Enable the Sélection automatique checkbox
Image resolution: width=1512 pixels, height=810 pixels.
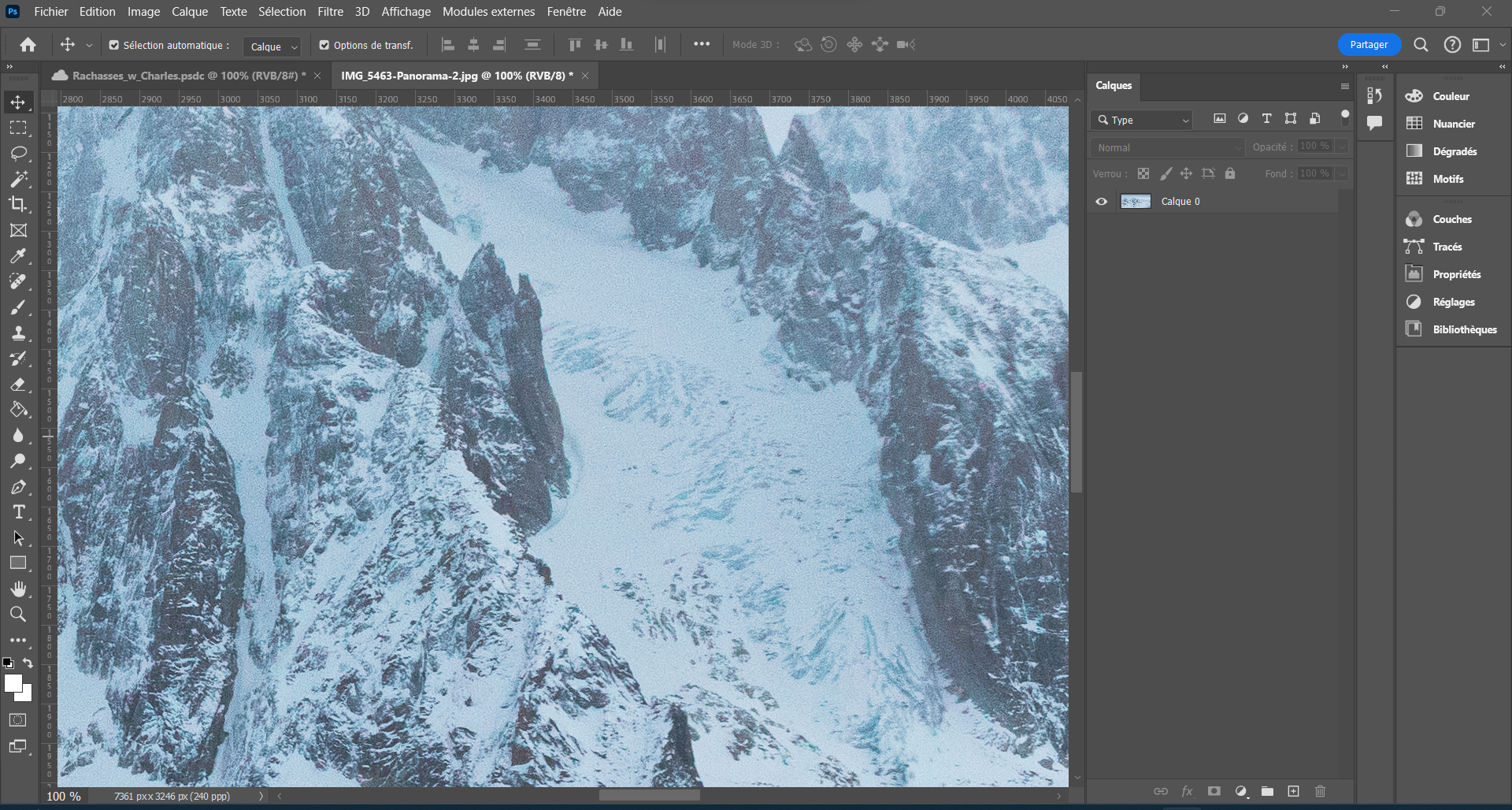(114, 45)
